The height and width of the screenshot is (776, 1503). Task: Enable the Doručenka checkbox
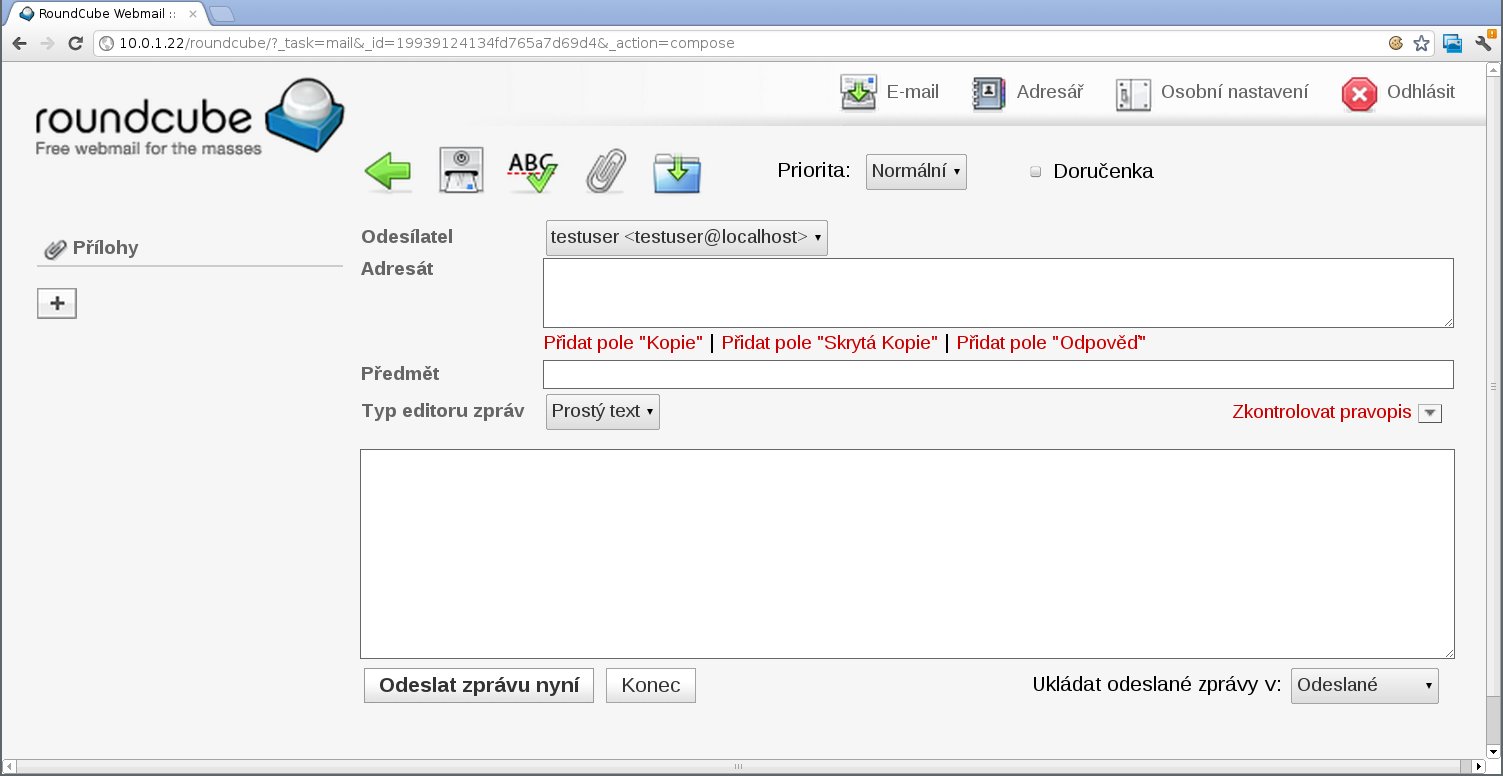click(1036, 172)
